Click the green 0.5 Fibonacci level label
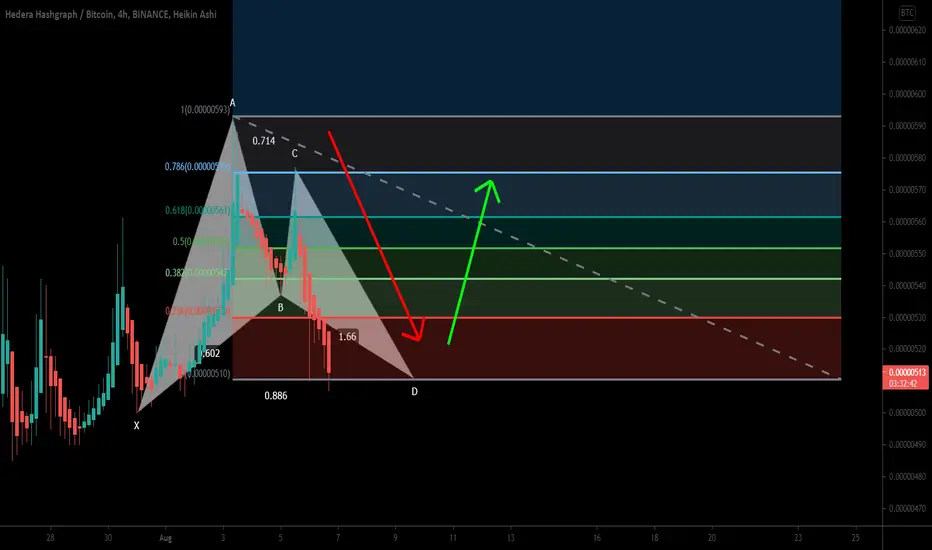 click(x=201, y=241)
